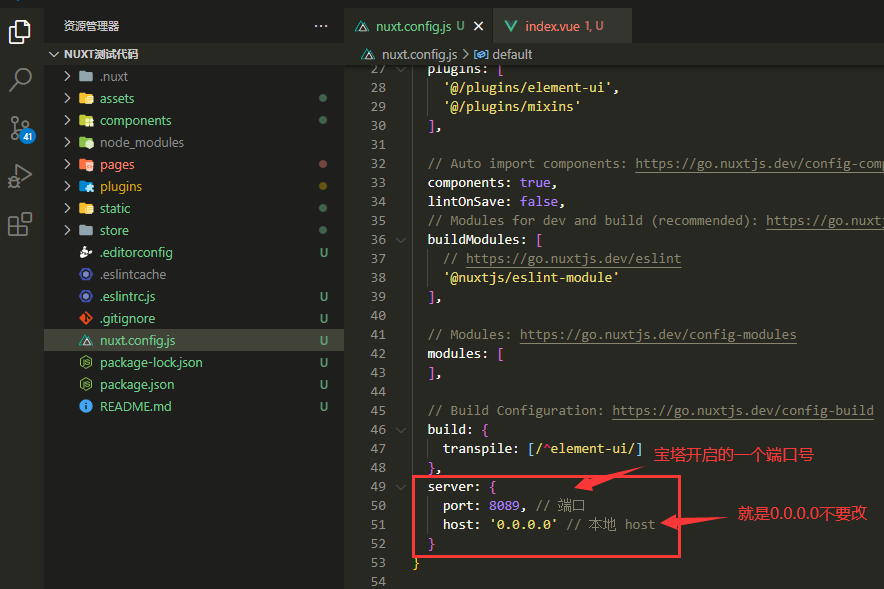Expand the store folder chevron

(x=68, y=230)
